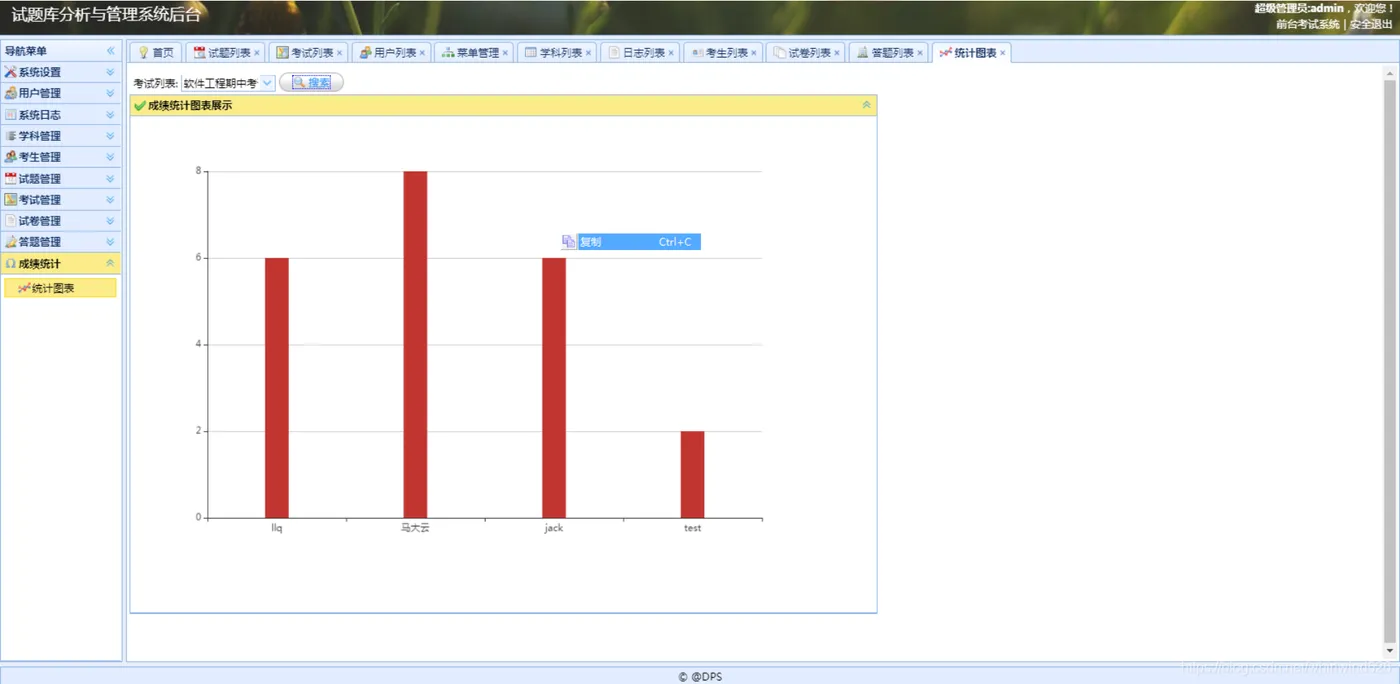Switch to the 用户列表 tab

394,53
